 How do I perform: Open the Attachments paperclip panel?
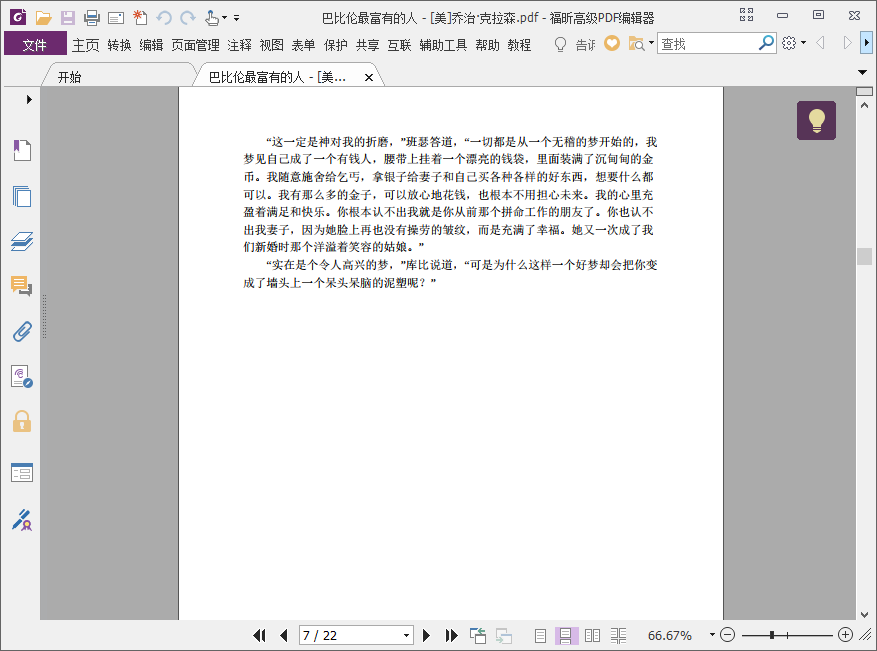tap(22, 331)
